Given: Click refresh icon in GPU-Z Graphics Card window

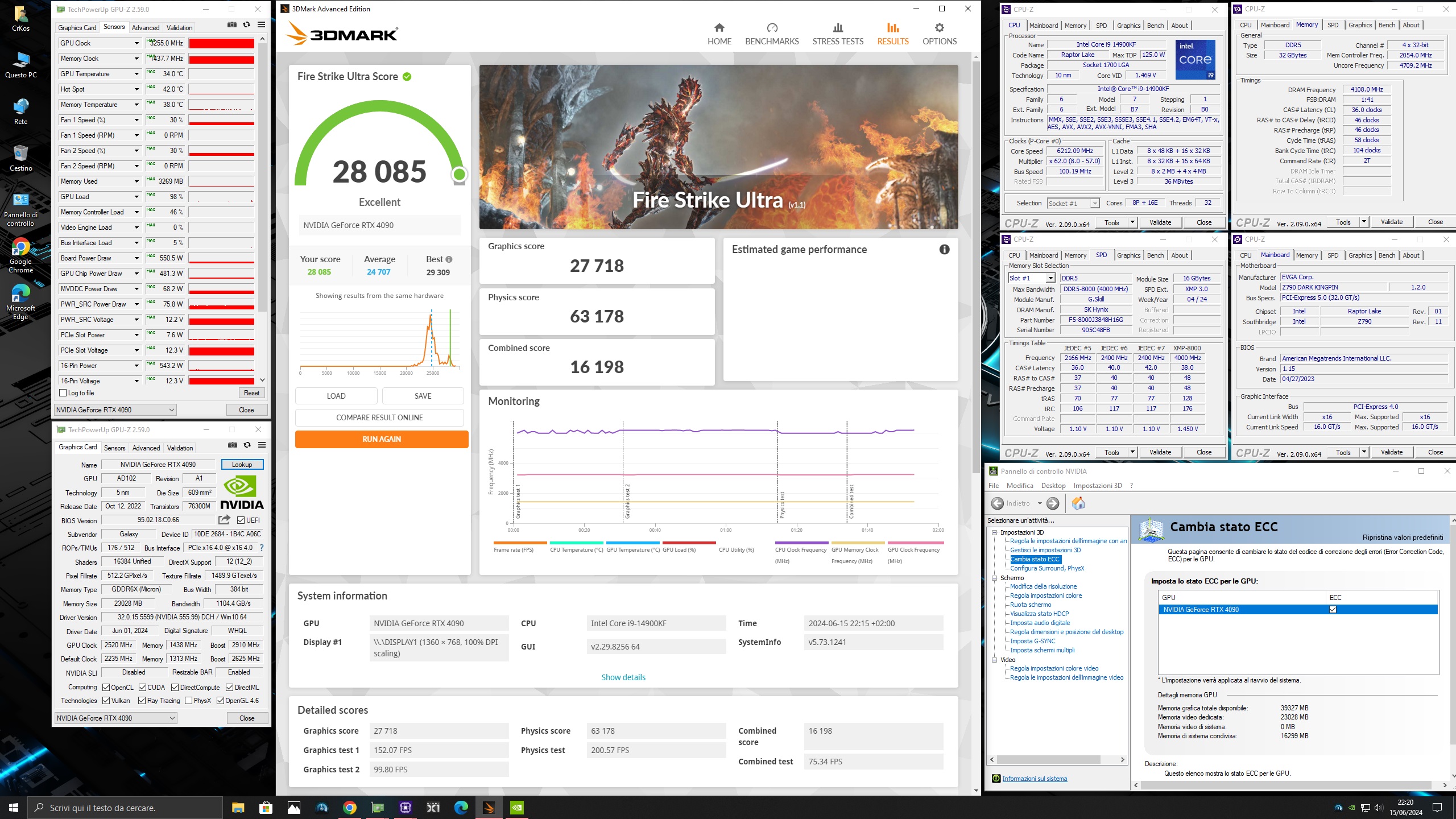Looking at the screenshot, I should [247, 445].
